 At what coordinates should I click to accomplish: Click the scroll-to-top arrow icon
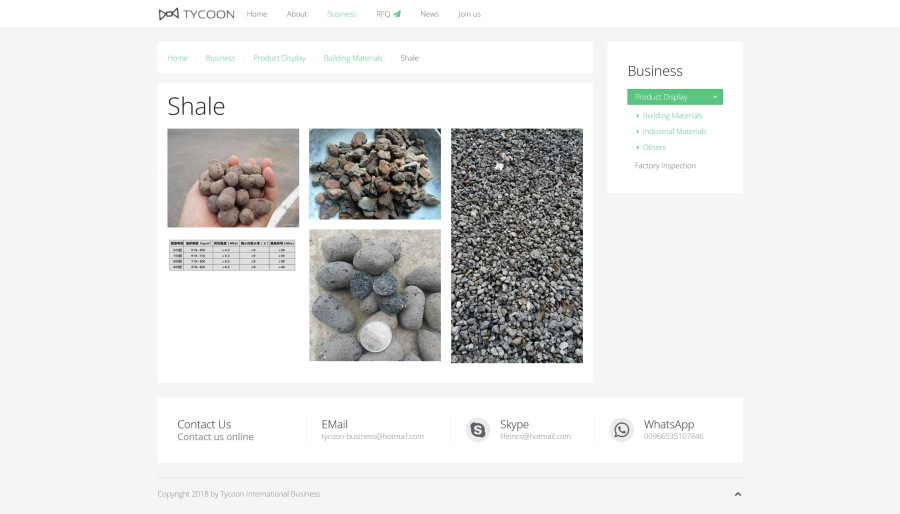click(738, 494)
